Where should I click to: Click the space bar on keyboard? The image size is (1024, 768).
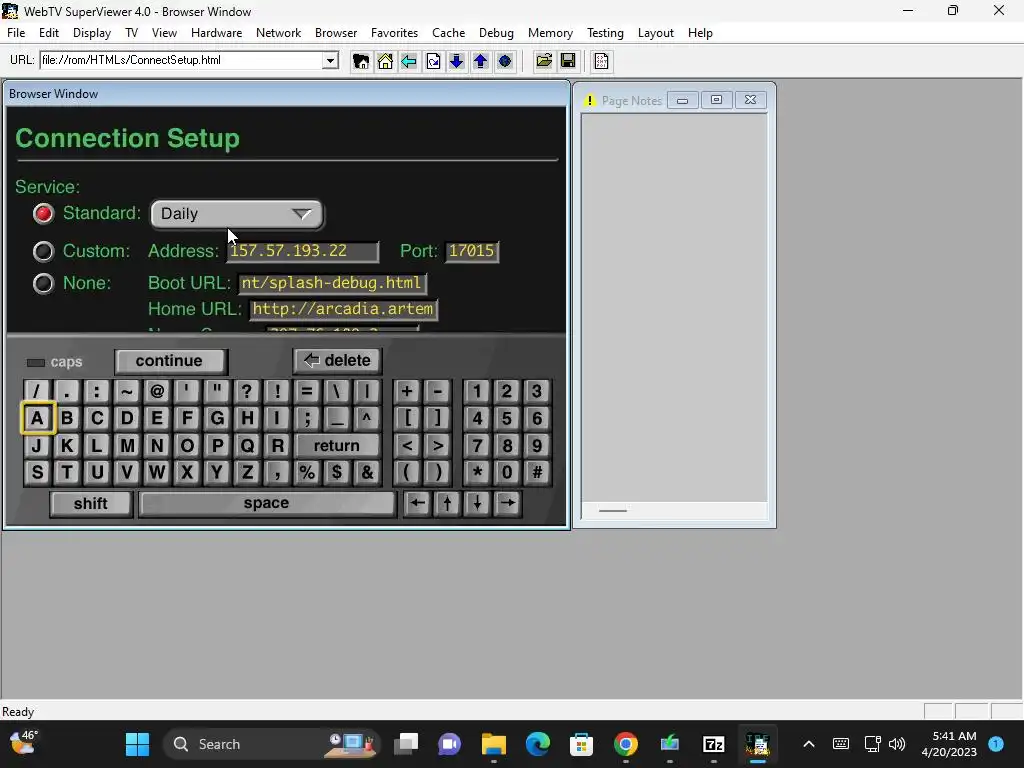(x=267, y=504)
